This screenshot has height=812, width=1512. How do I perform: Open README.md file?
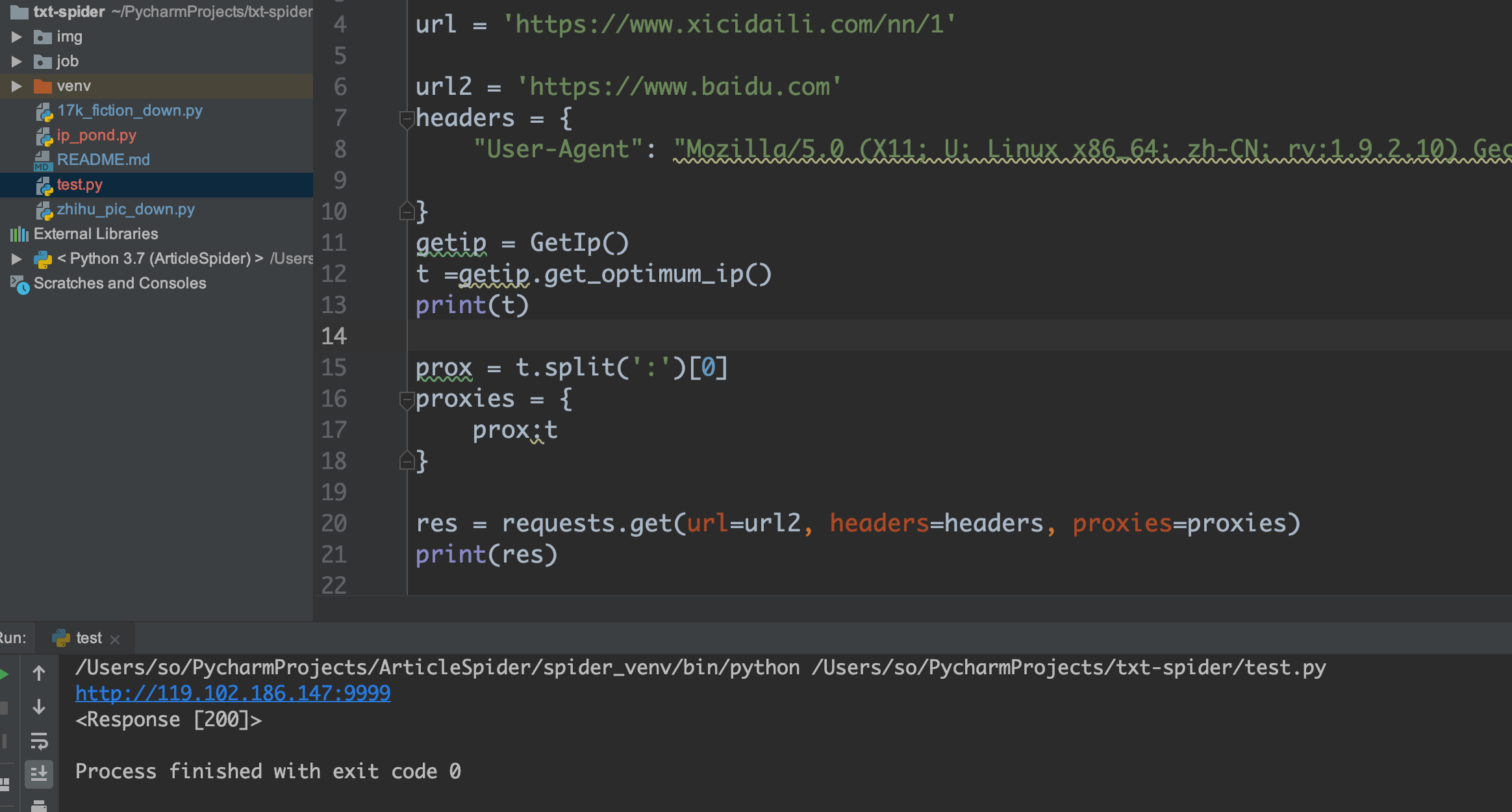pyautogui.click(x=103, y=160)
